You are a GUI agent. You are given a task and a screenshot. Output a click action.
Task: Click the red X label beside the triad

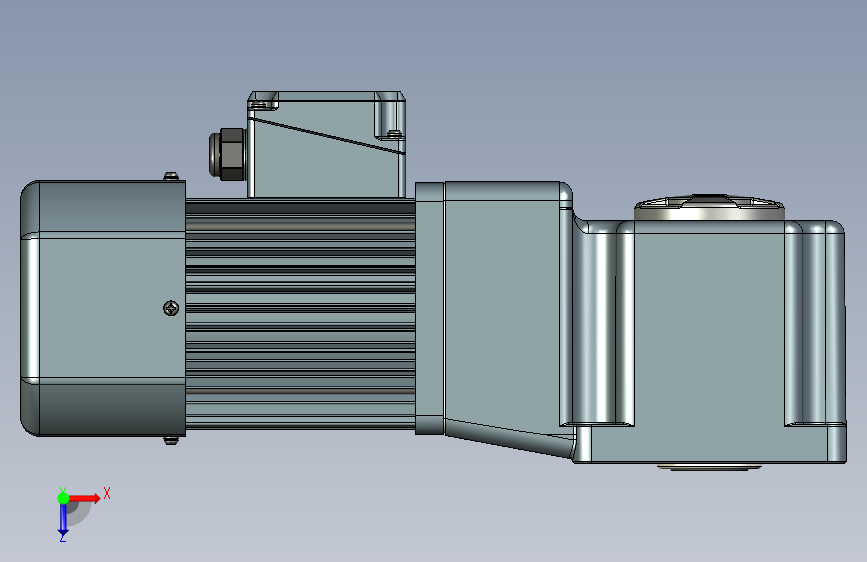[x=107, y=493]
